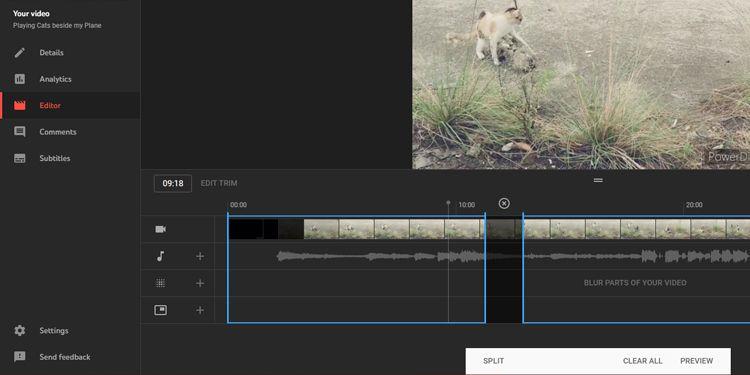This screenshot has height=375, width=750.
Task: Click the 10:00 timeline ruler label
Action: (467, 205)
